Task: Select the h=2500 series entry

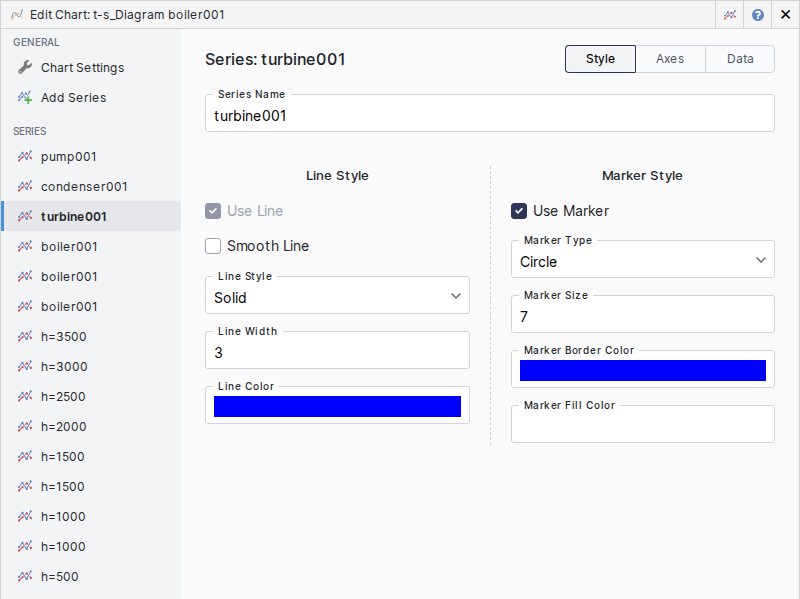Action: pyautogui.click(x=63, y=397)
